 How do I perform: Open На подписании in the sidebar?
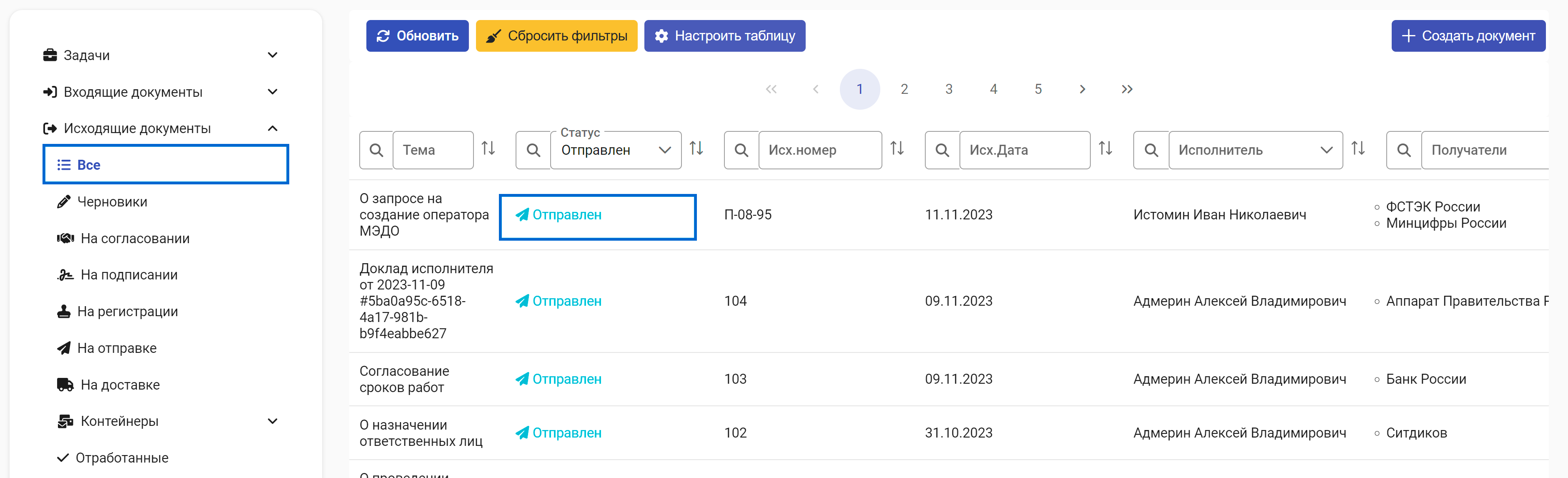click(129, 274)
